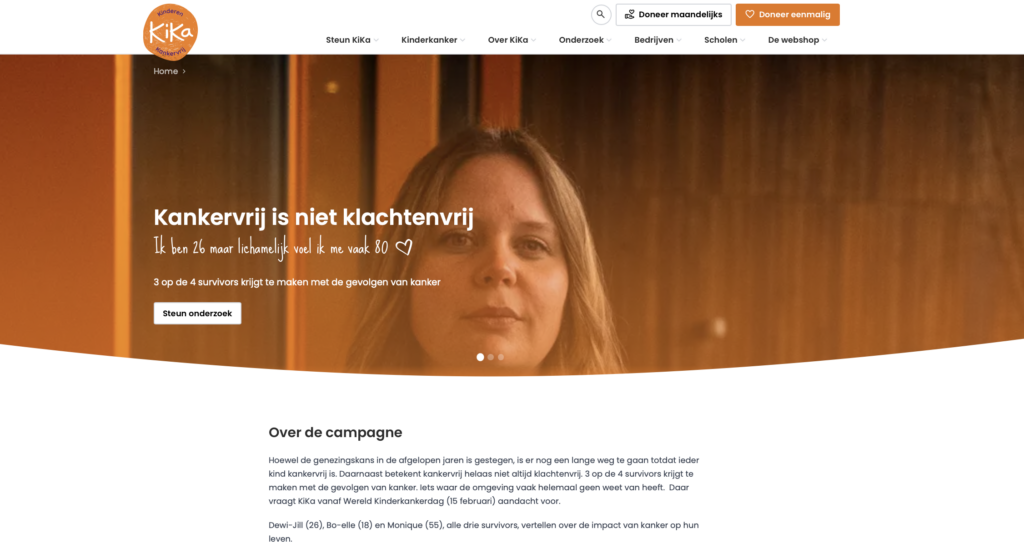Expand the Kinderkanker dropdown chevron
This screenshot has height=548, width=1024.
tap(462, 40)
